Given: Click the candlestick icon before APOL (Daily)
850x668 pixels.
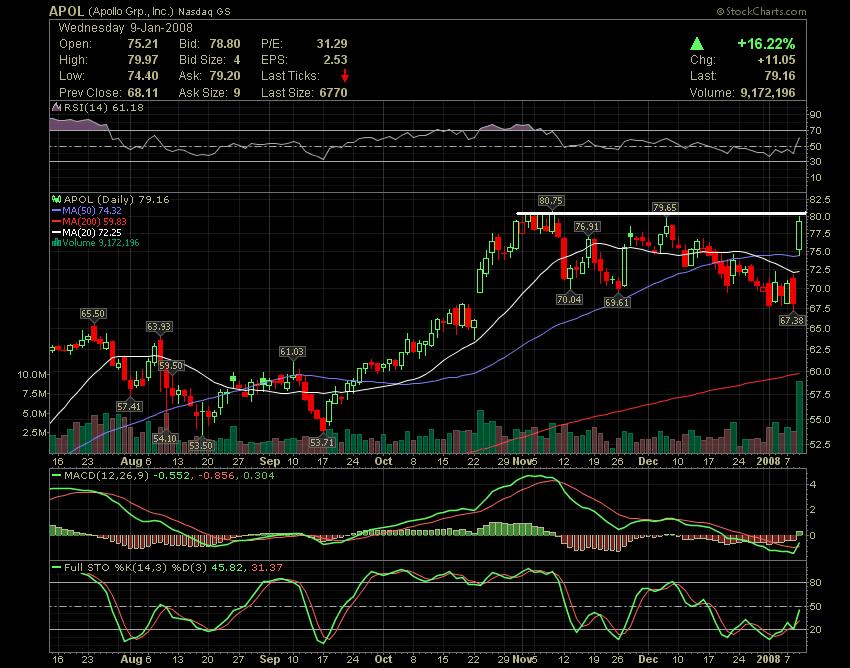Looking at the screenshot, I should (56, 200).
